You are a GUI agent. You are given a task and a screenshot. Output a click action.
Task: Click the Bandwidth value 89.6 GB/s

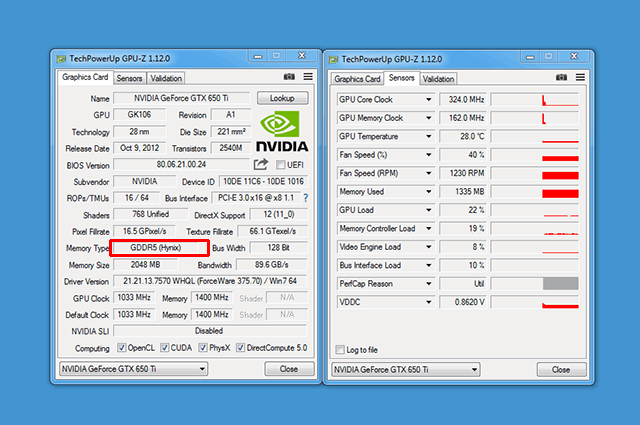(x=271, y=265)
